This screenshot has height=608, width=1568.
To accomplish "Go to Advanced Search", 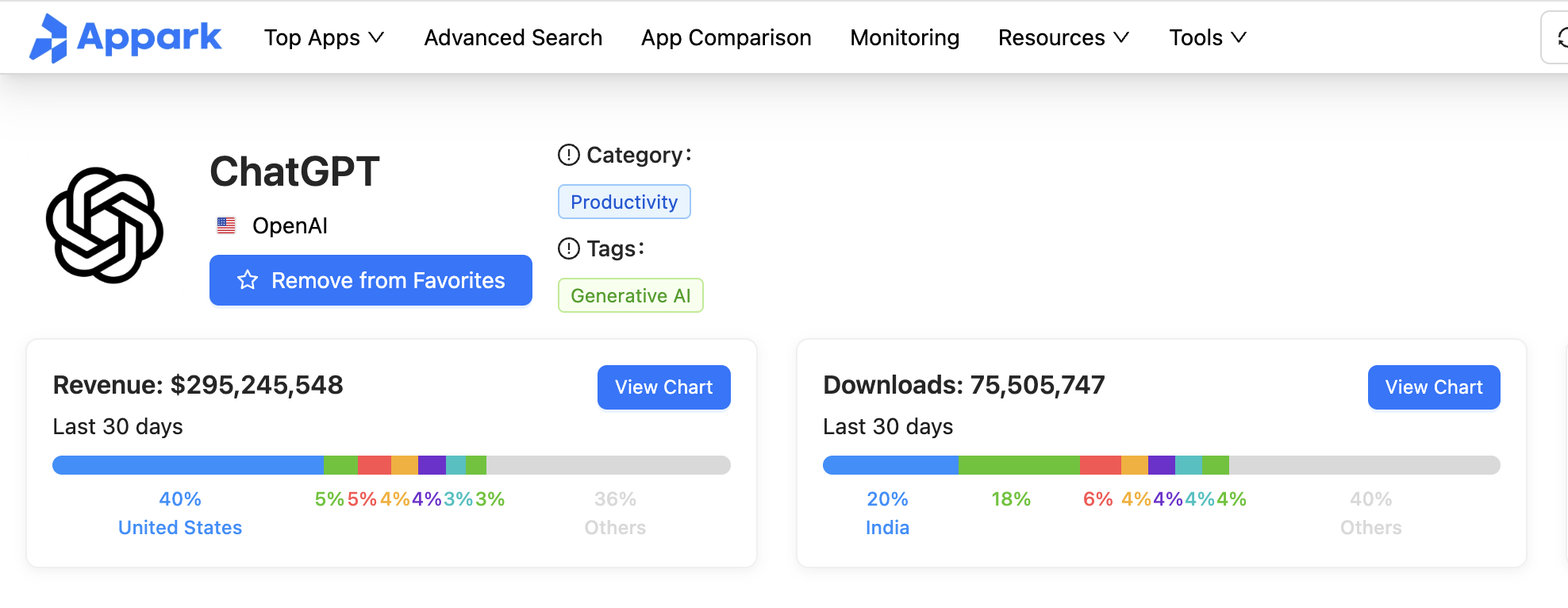I will click(513, 37).
